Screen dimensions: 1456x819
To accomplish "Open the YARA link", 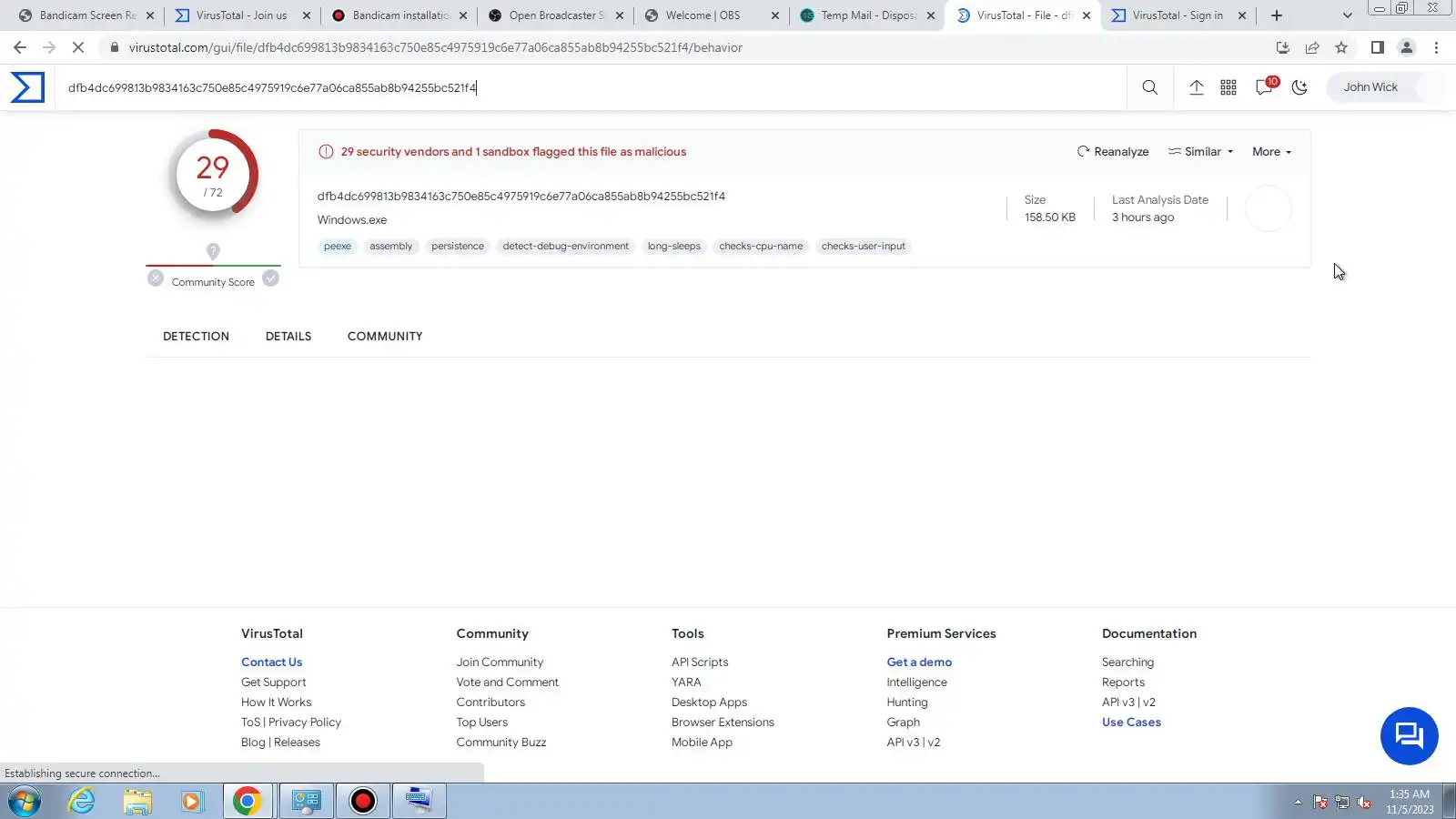I will coord(686,682).
